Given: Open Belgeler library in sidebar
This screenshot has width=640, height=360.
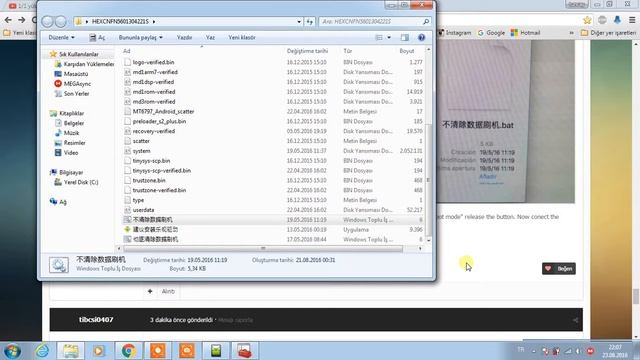Looking at the screenshot, I should tap(69, 123).
